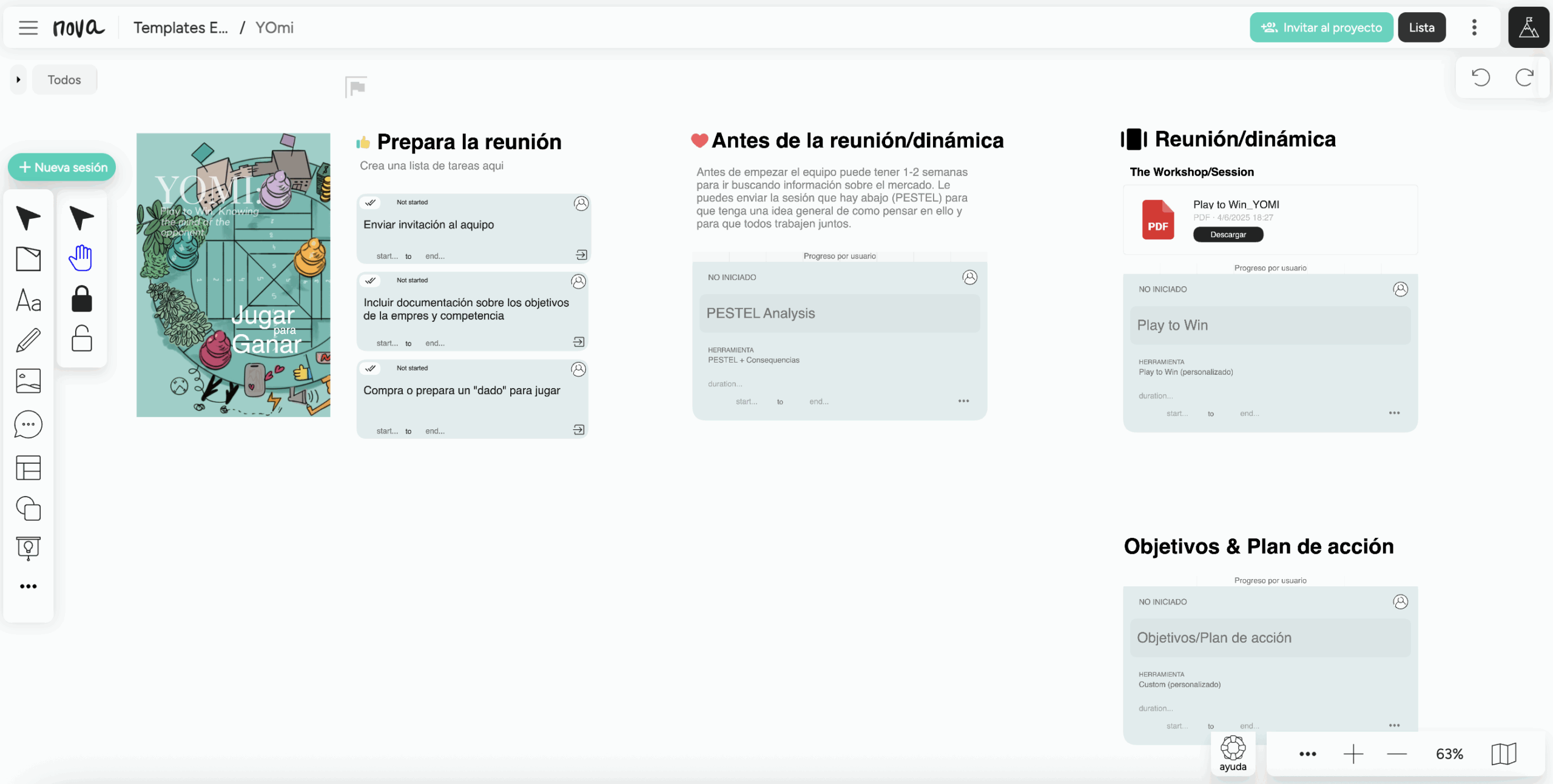Select the table layout tool
1553x784 pixels.
28,468
